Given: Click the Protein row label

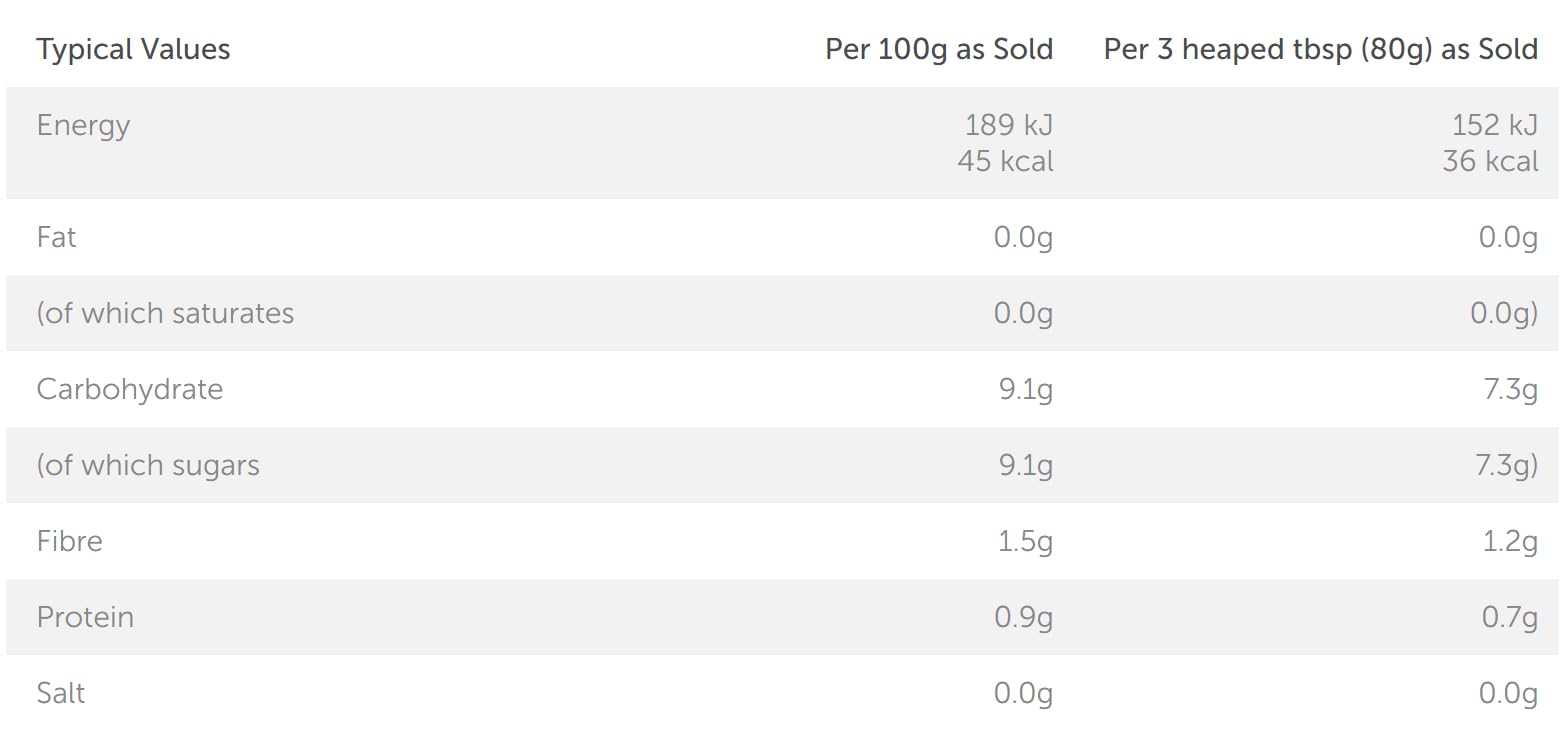Looking at the screenshot, I should coord(85,617).
